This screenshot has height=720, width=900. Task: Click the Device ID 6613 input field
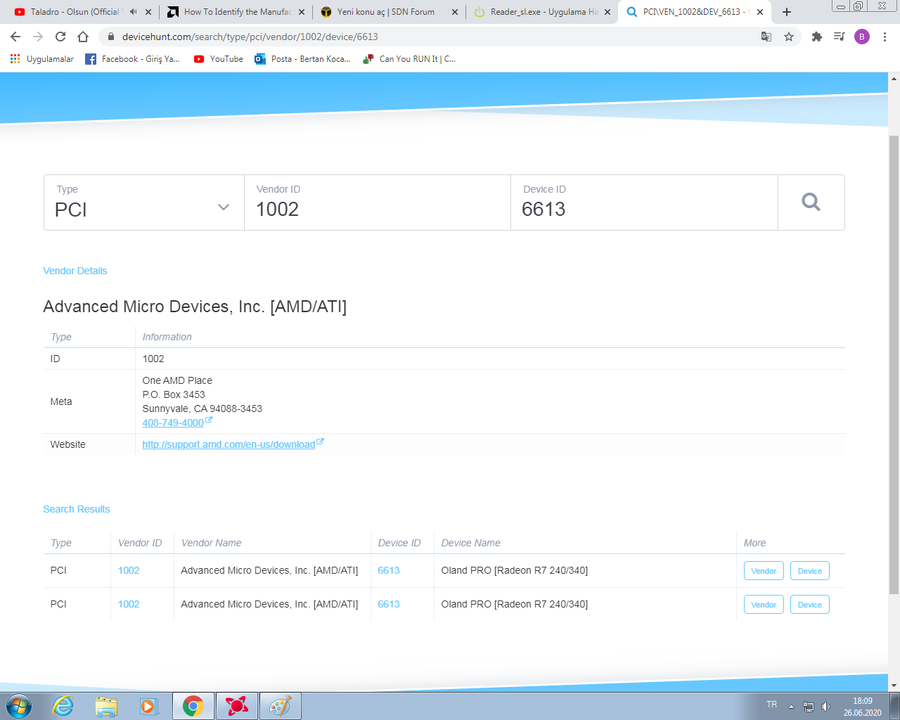click(644, 202)
